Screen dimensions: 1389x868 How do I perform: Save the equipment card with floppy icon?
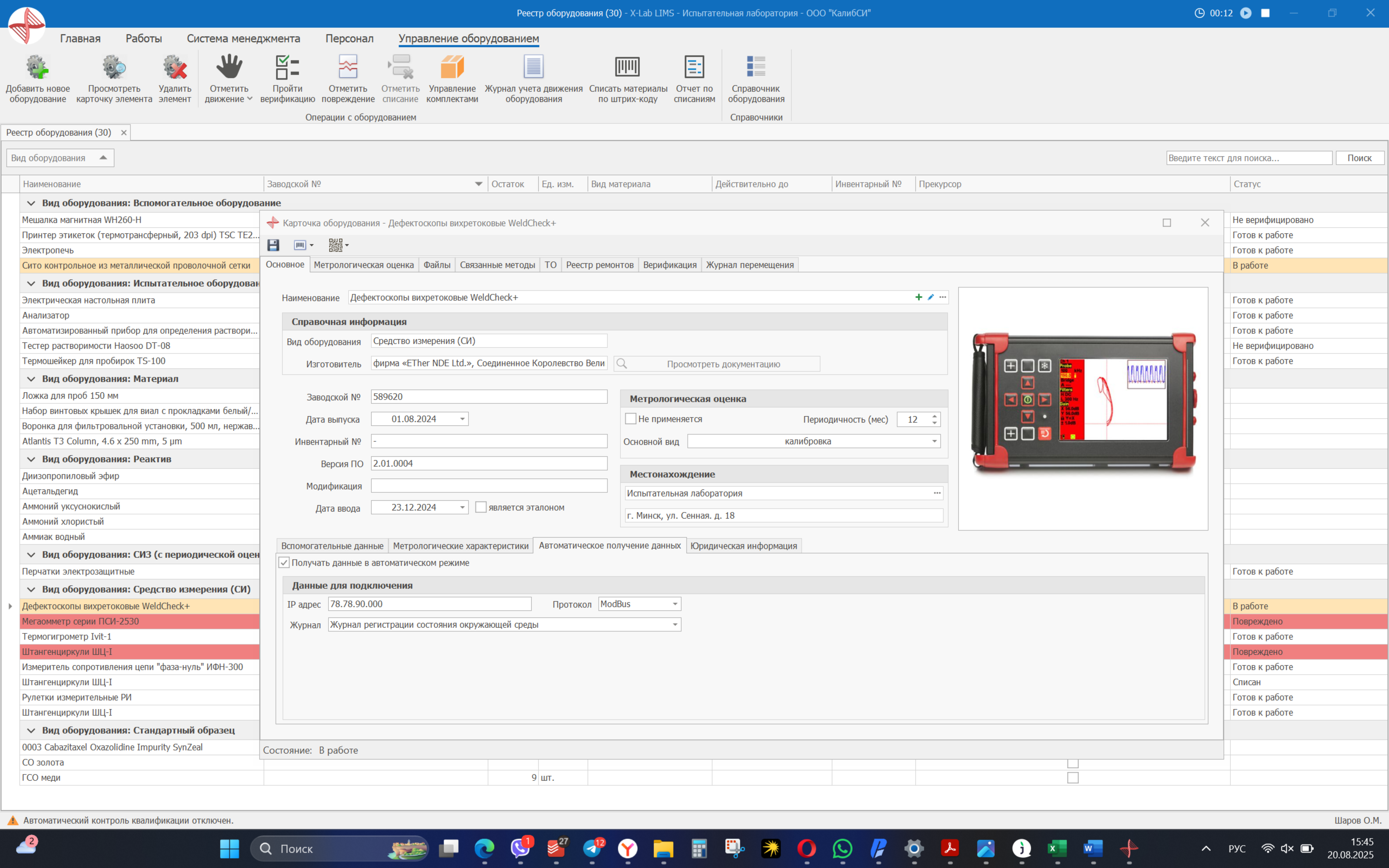[x=273, y=245]
